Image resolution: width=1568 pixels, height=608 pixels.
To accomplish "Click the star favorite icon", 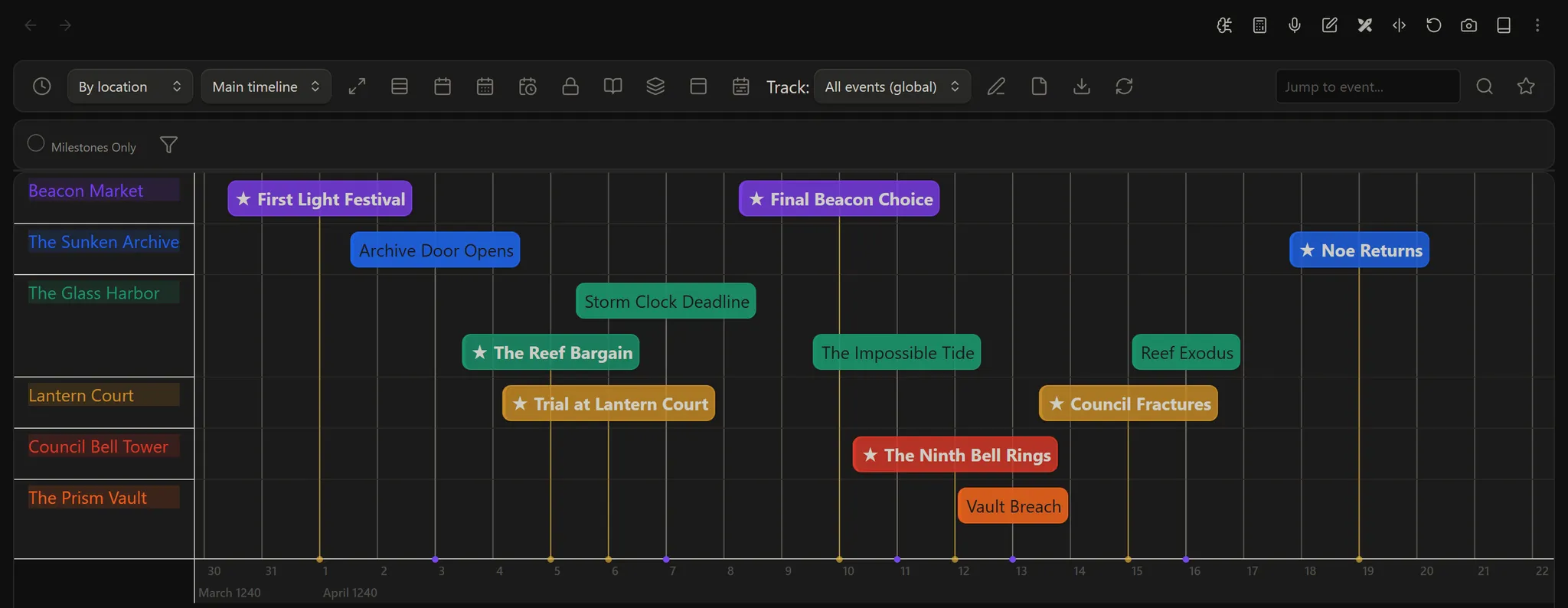I will [x=1526, y=87].
